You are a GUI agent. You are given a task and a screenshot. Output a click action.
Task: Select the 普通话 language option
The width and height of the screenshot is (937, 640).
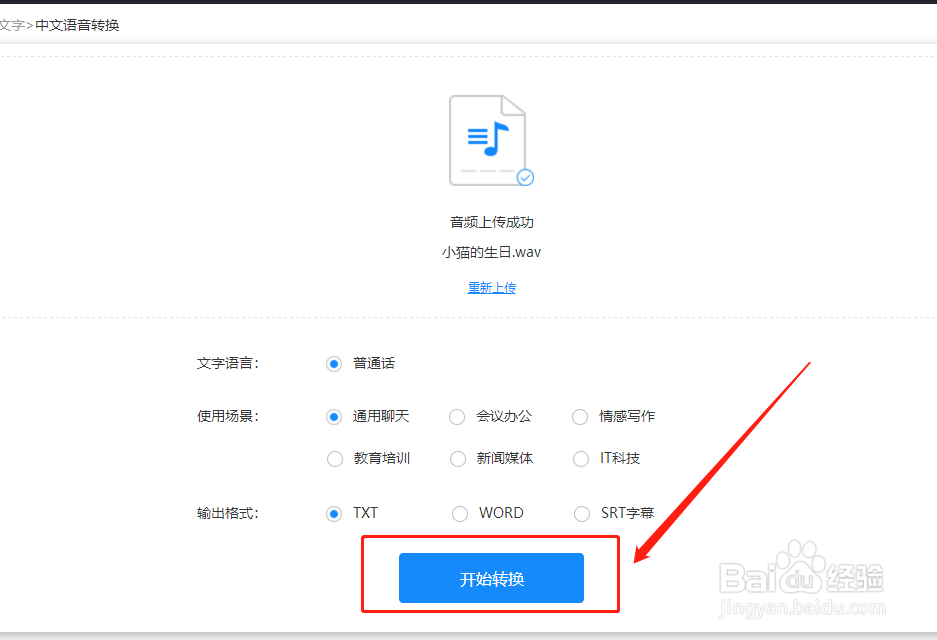[x=333, y=363]
